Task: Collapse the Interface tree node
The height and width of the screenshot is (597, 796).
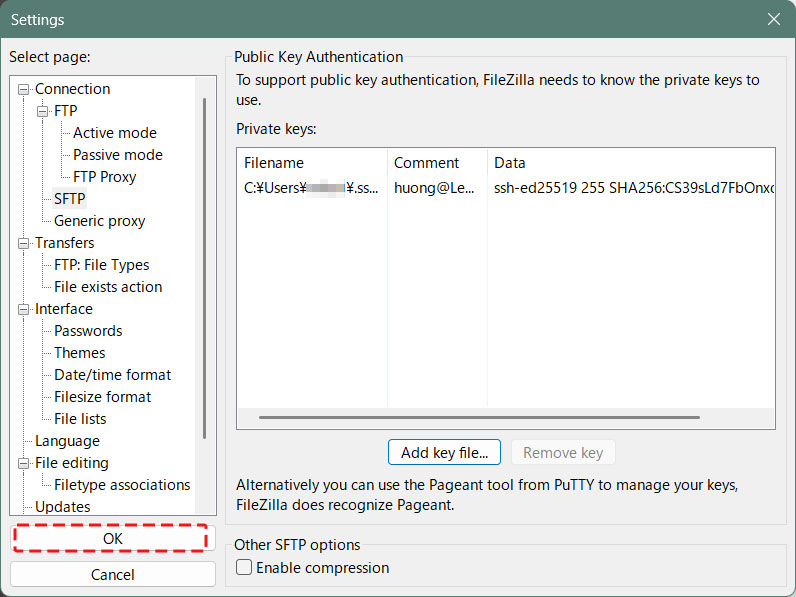Action: (25, 309)
